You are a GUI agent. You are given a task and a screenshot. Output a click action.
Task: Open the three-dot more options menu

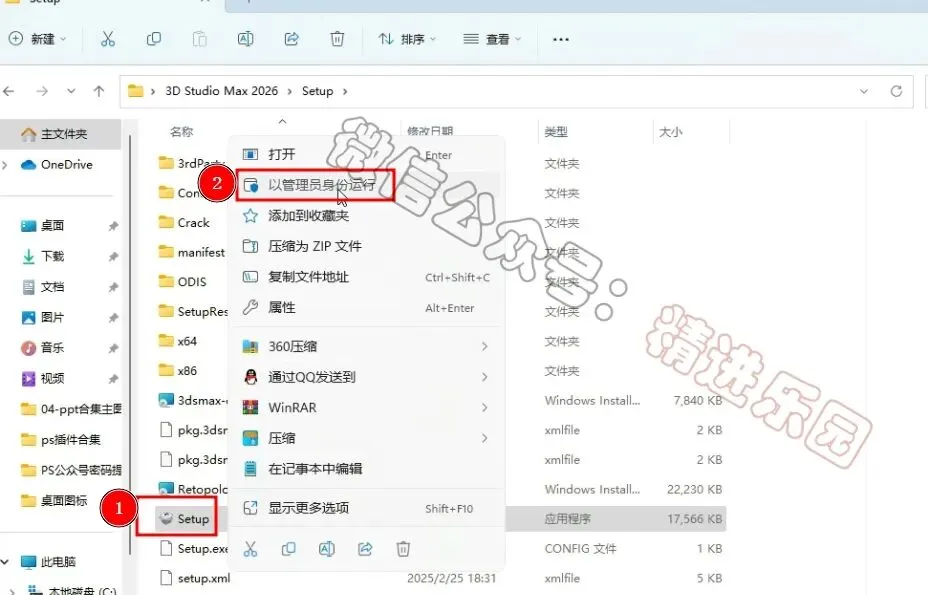point(560,40)
